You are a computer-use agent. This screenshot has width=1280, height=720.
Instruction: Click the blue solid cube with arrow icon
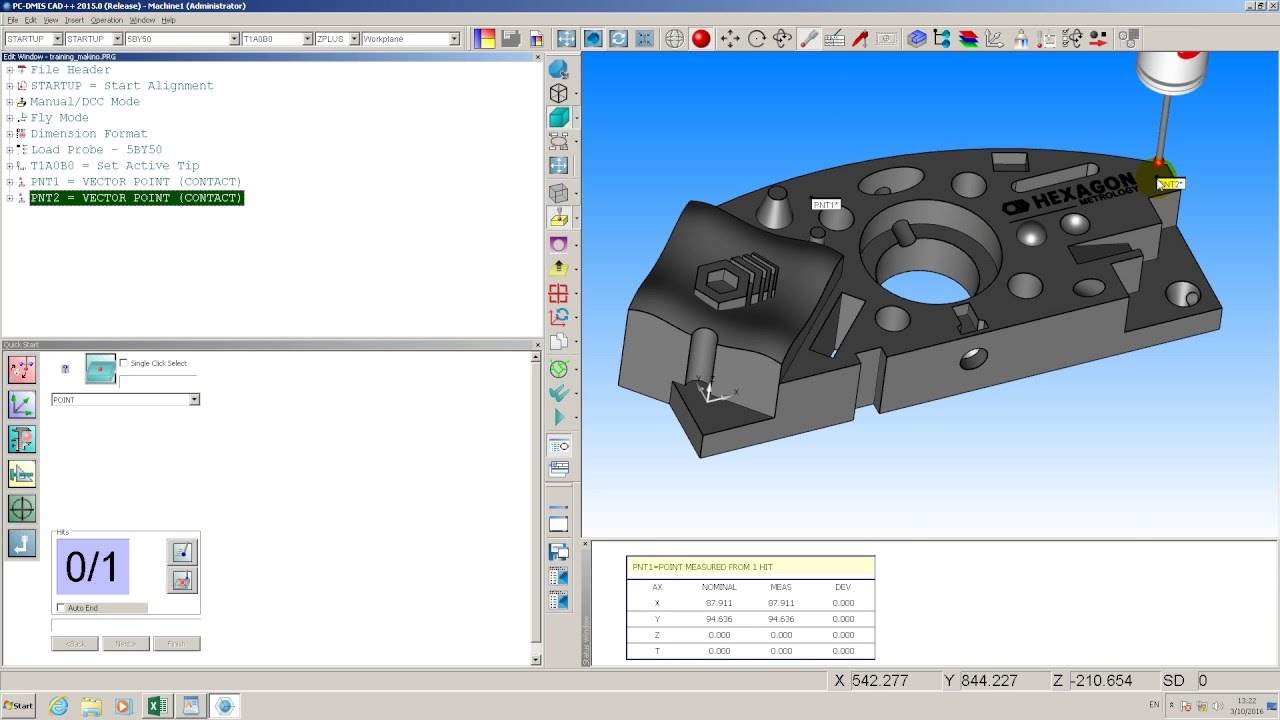click(593, 38)
